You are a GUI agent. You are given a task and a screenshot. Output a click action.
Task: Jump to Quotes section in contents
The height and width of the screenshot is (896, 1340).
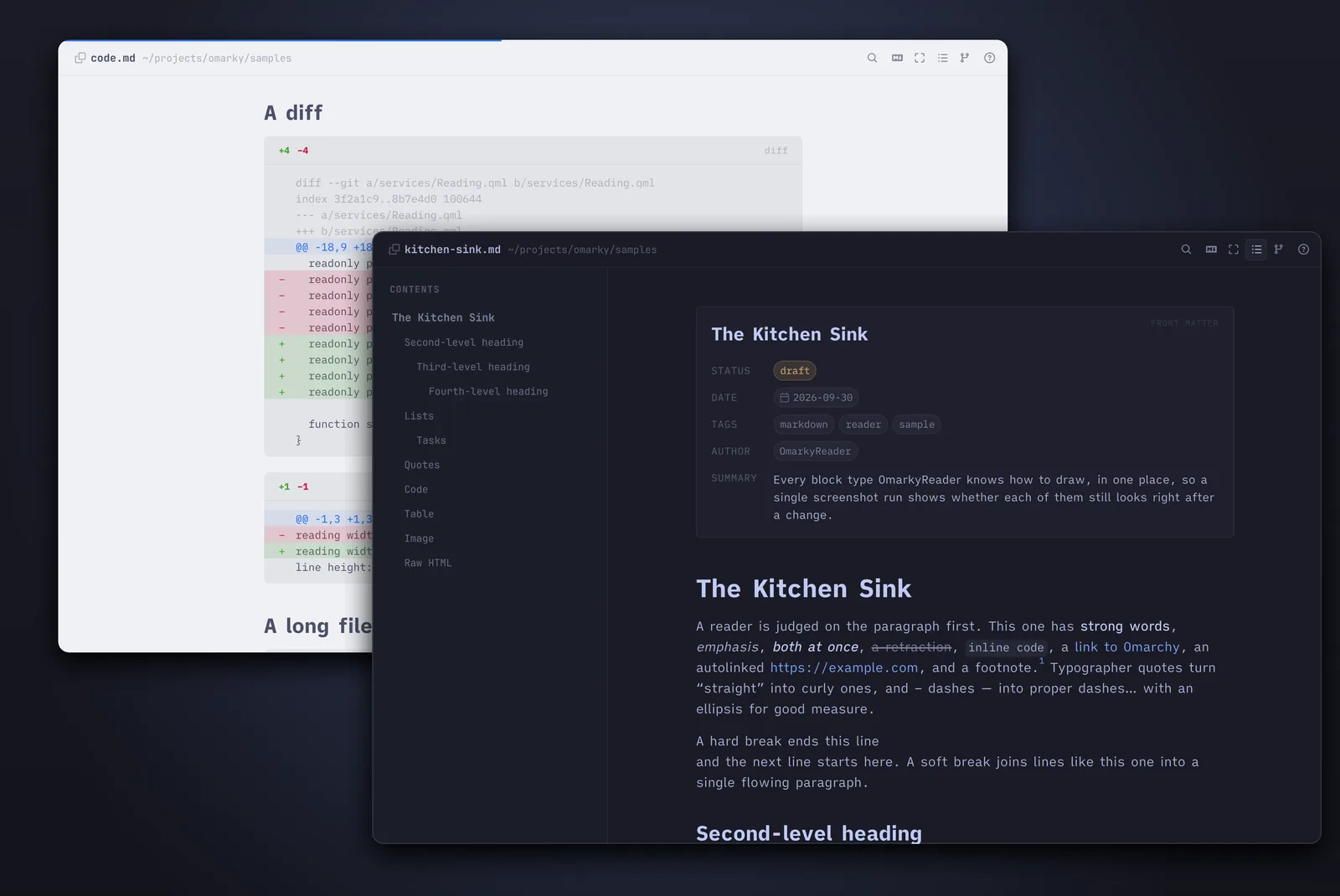point(422,465)
